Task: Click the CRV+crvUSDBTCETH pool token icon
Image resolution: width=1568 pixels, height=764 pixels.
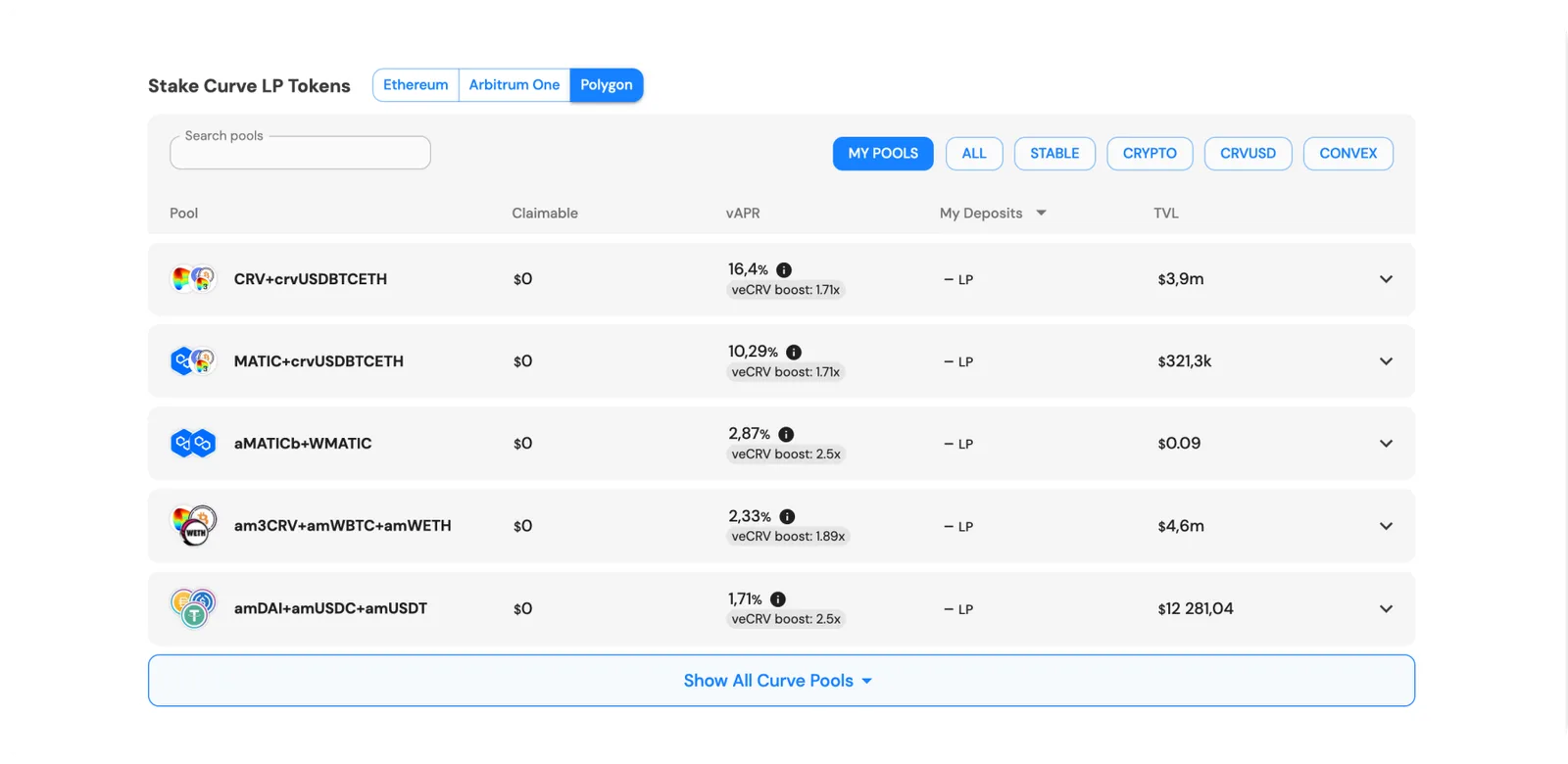Action: click(193, 279)
